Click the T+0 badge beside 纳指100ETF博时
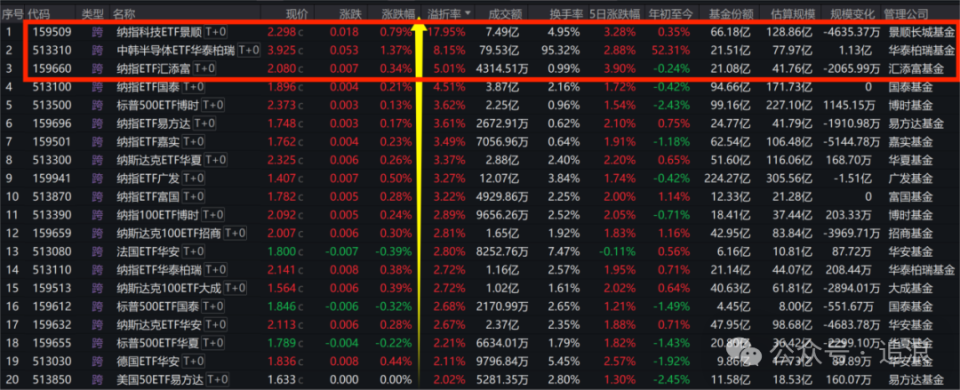This screenshot has height=390, width=960. pos(212,214)
